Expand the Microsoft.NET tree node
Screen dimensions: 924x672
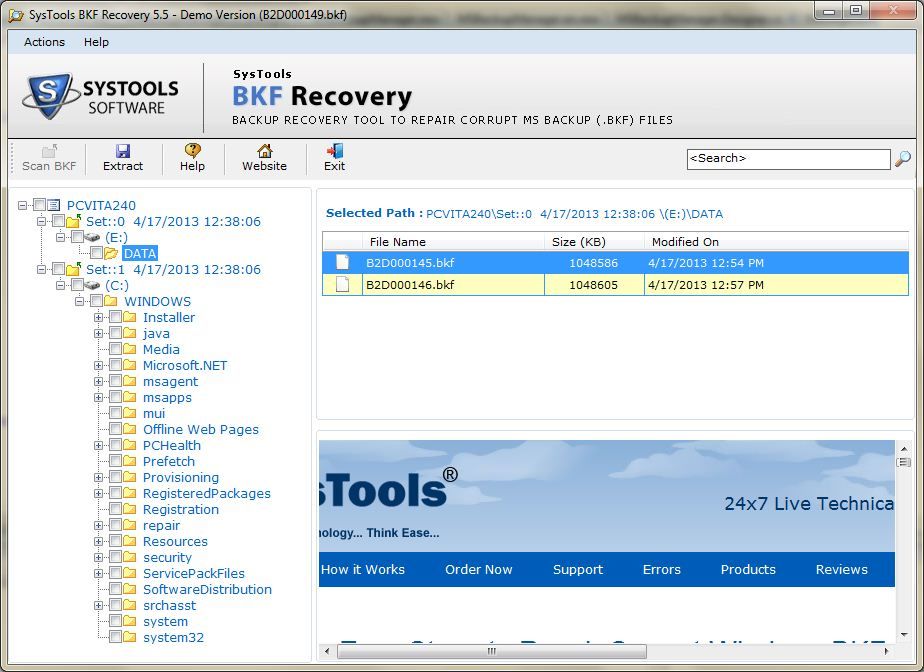point(98,366)
